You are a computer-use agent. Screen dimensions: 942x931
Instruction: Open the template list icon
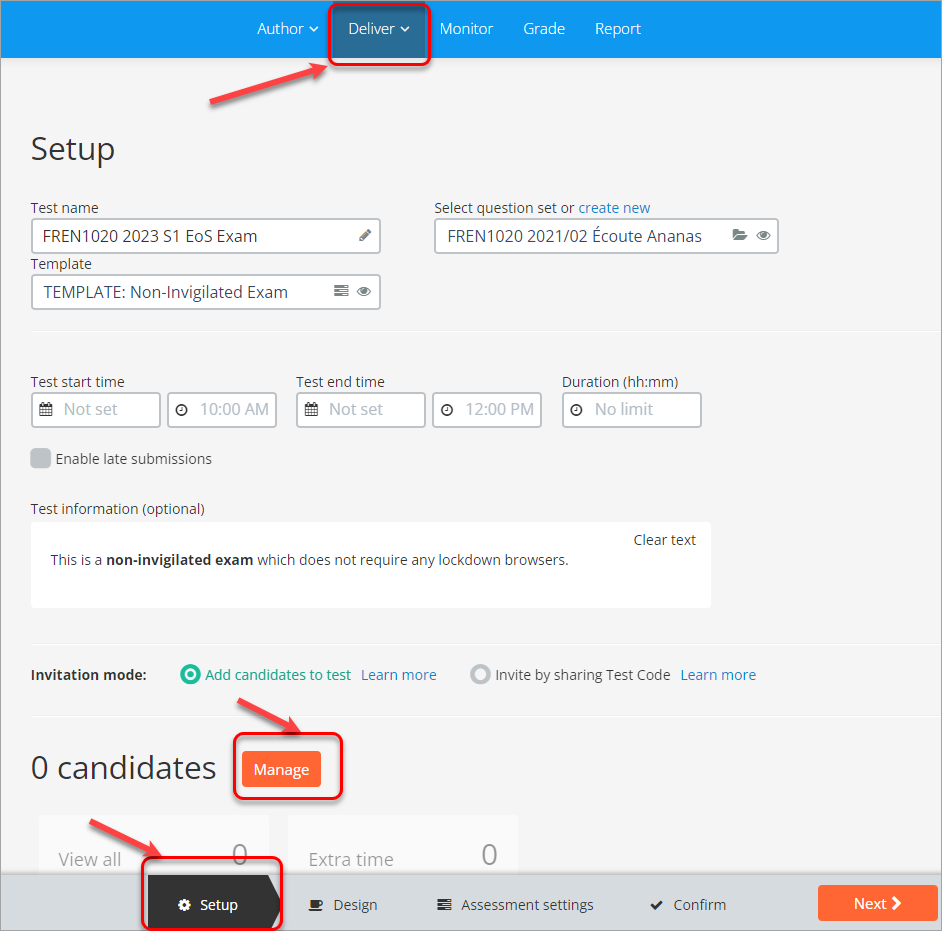pos(339,291)
